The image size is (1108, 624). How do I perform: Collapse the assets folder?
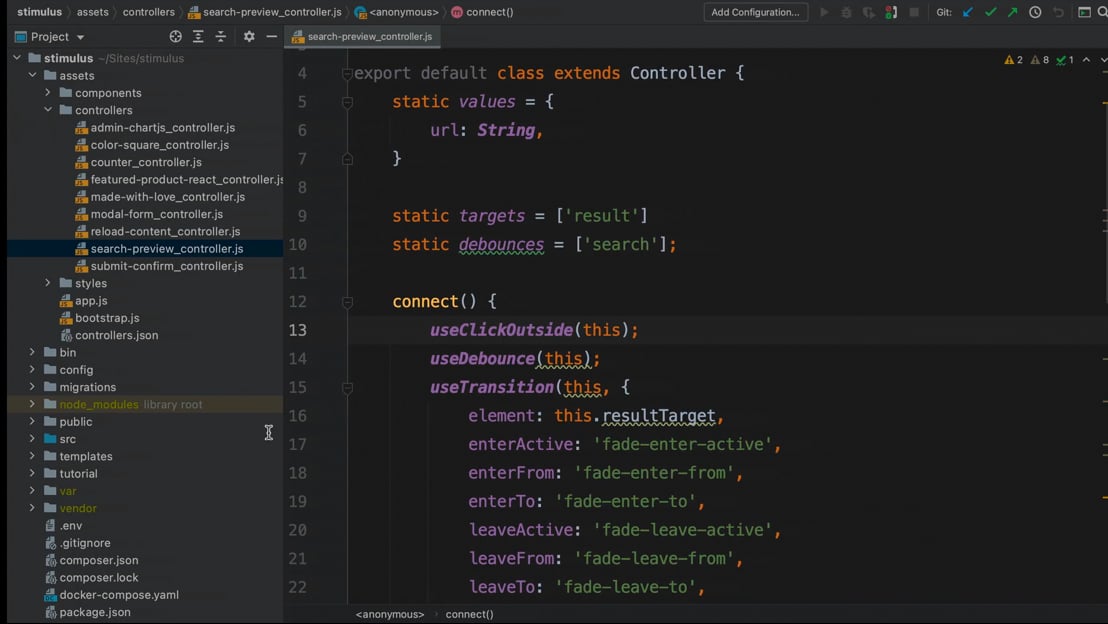click(x=33, y=75)
